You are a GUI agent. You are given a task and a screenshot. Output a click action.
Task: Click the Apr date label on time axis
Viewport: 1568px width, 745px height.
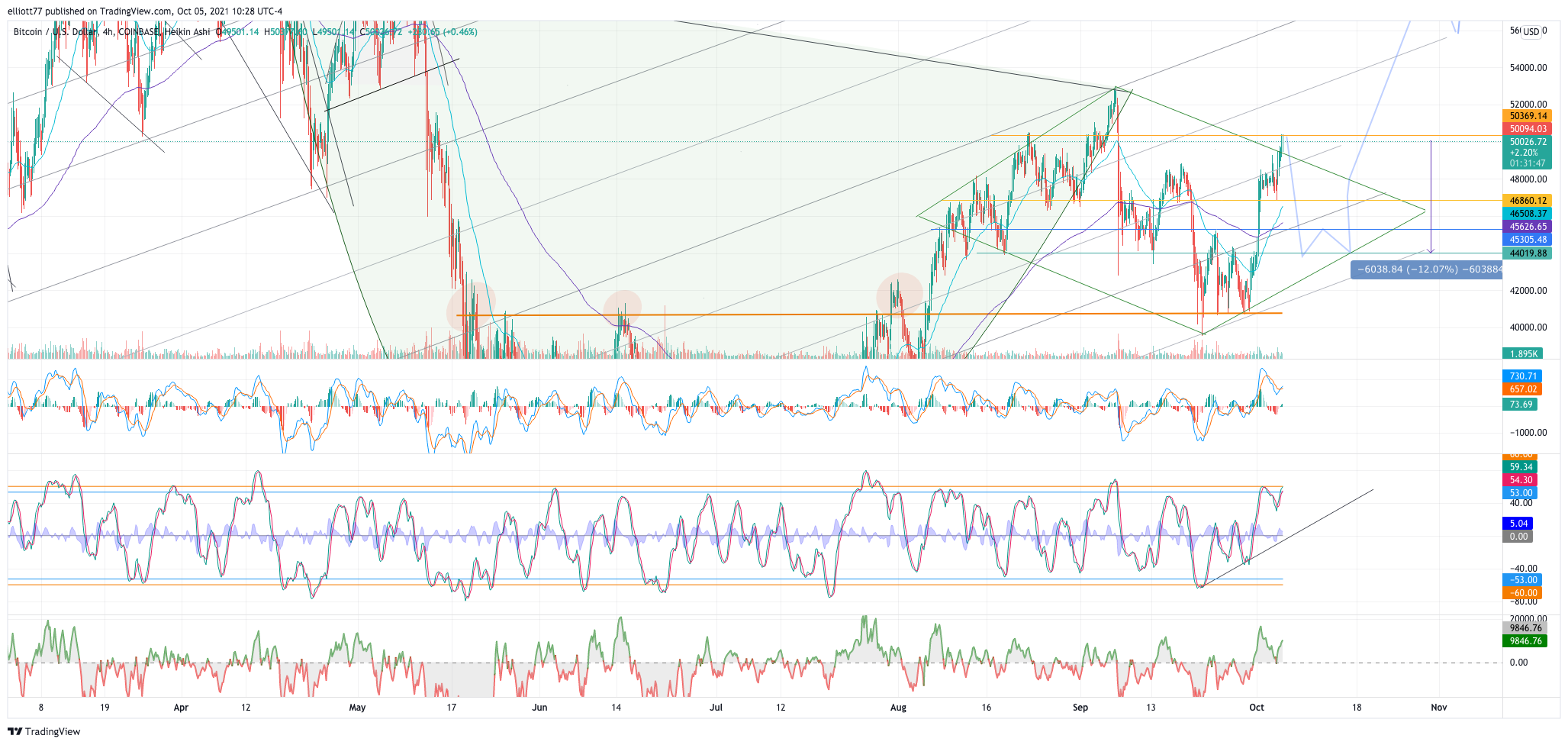(181, 708)
